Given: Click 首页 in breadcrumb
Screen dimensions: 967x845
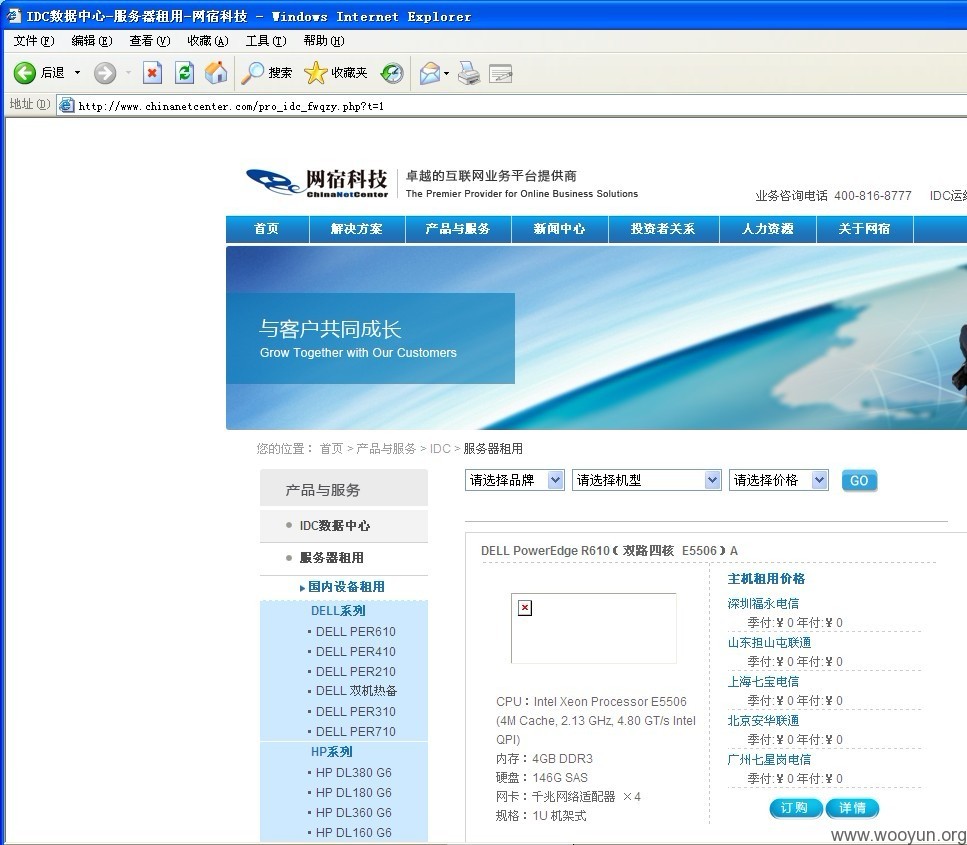Looking at the screenshot, I should pyautogui.click(x=331, y=448).
